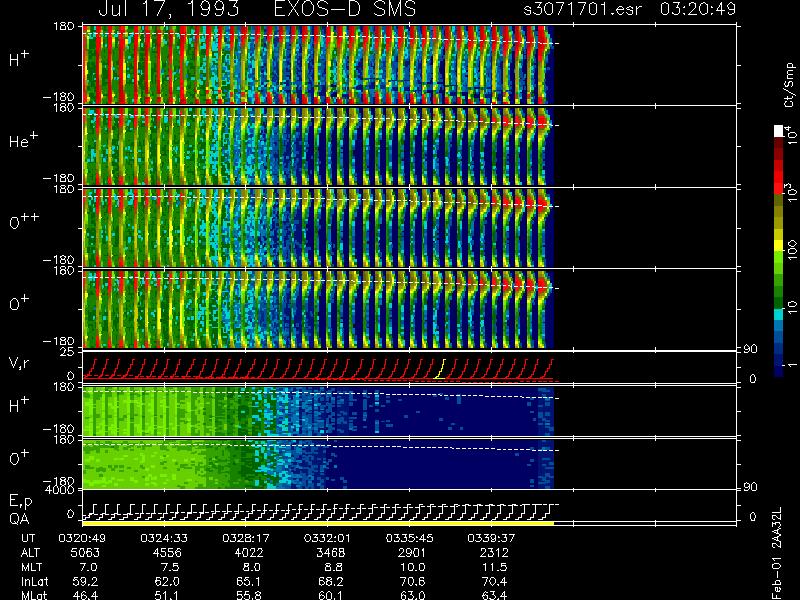The width and height of the screenshot is (800, 600).
Task: Click InLat value '59.2'
Action: [85, 581]
